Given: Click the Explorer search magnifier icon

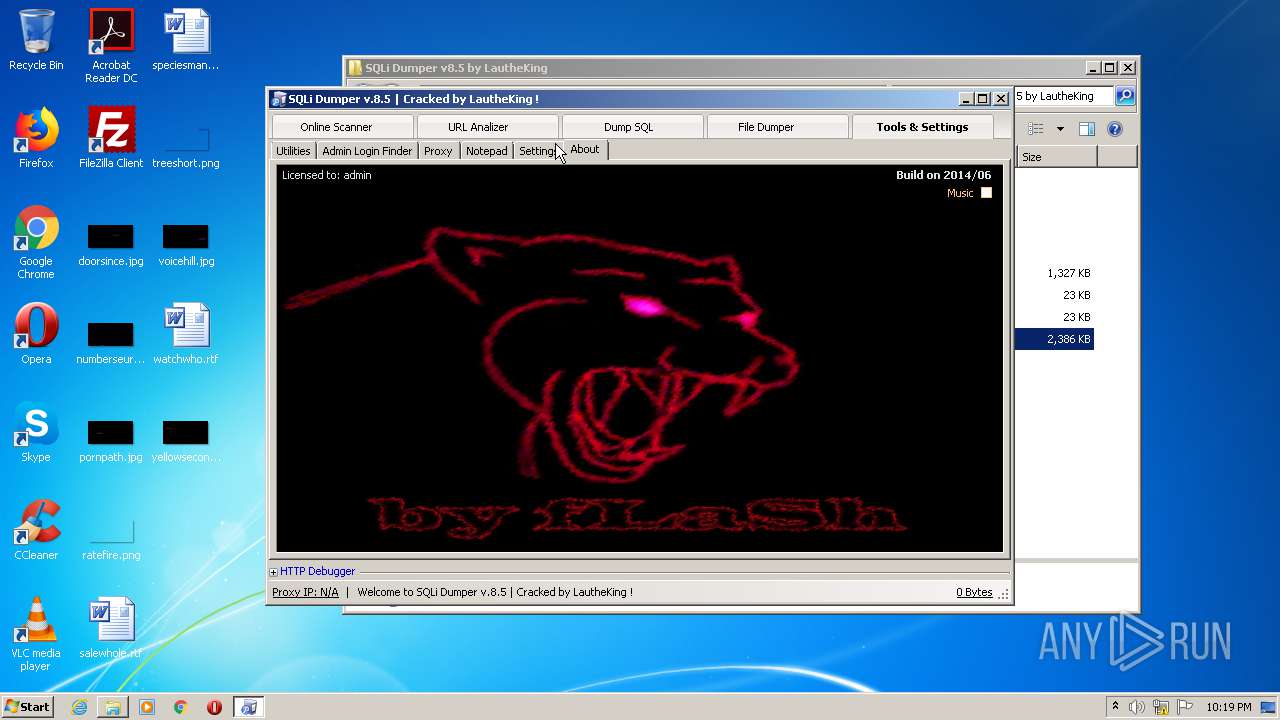Looking at the screenshot, I should point(1125,96).
